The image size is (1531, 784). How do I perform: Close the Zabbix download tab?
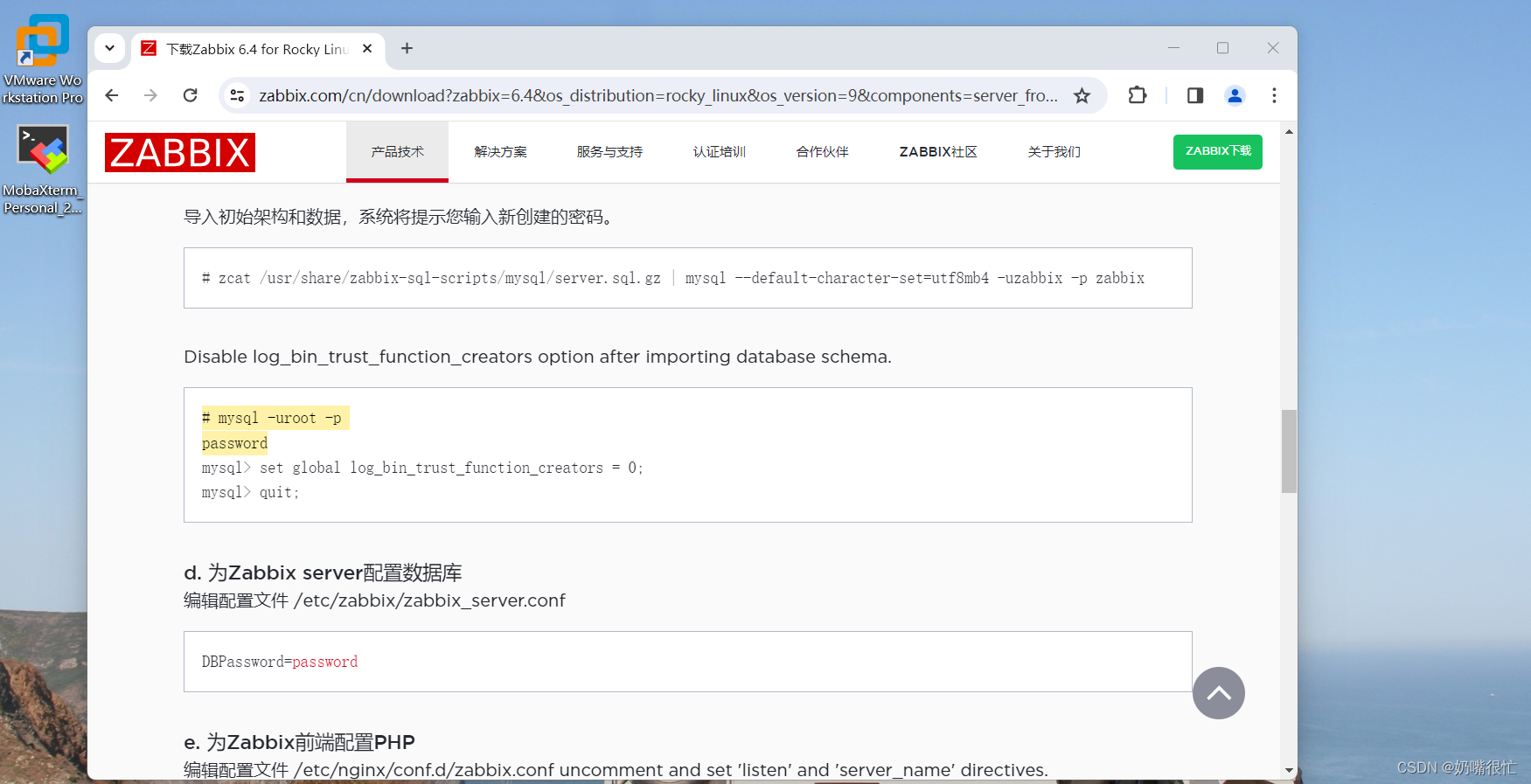(367, 49)
